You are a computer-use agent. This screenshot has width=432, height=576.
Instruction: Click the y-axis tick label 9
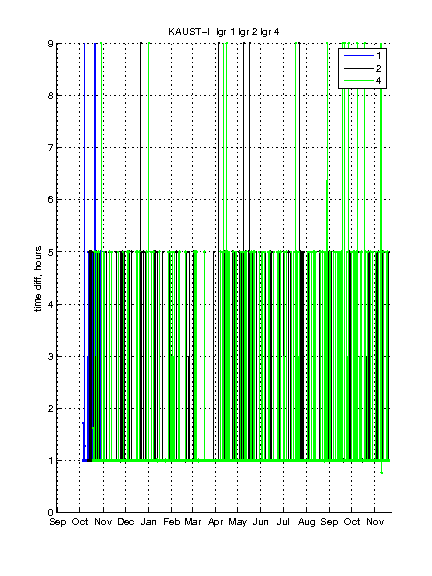[x=50, y=43]
